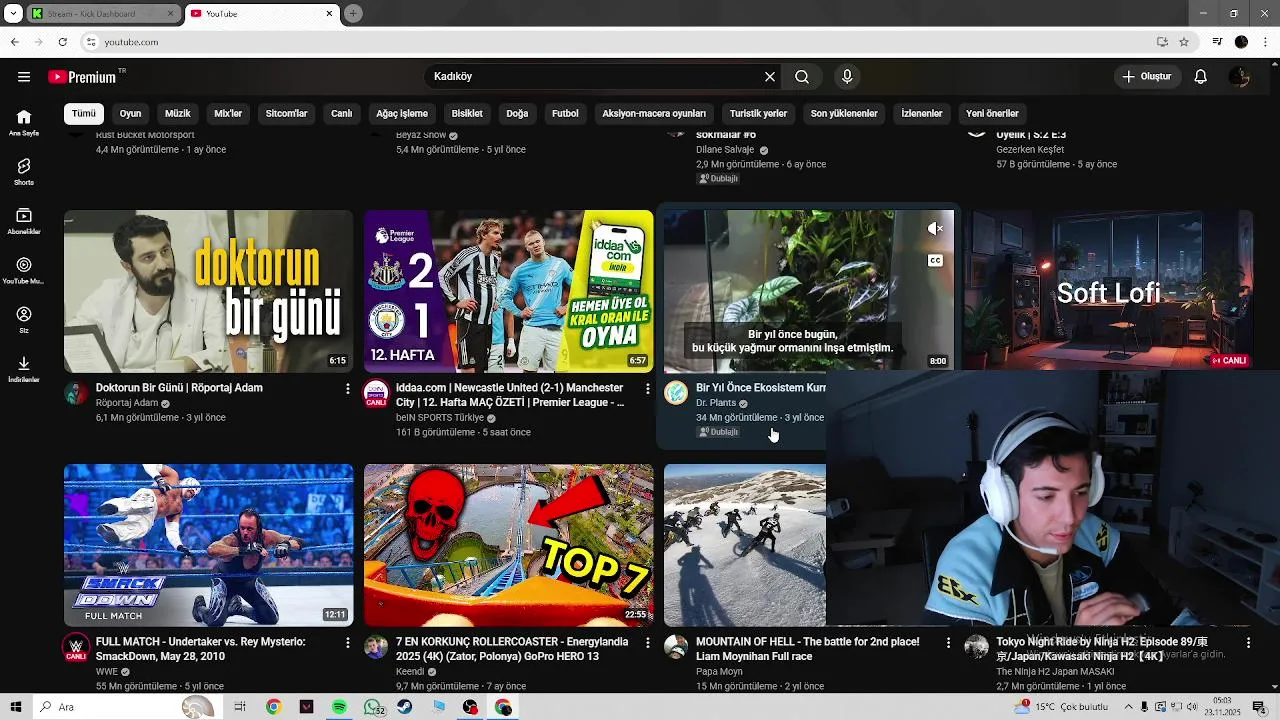Open the TOP 7 rollercoaster thumbnail
Image resolution: width=1280 pixels, height=720 pixels.
tap(509, 545)
